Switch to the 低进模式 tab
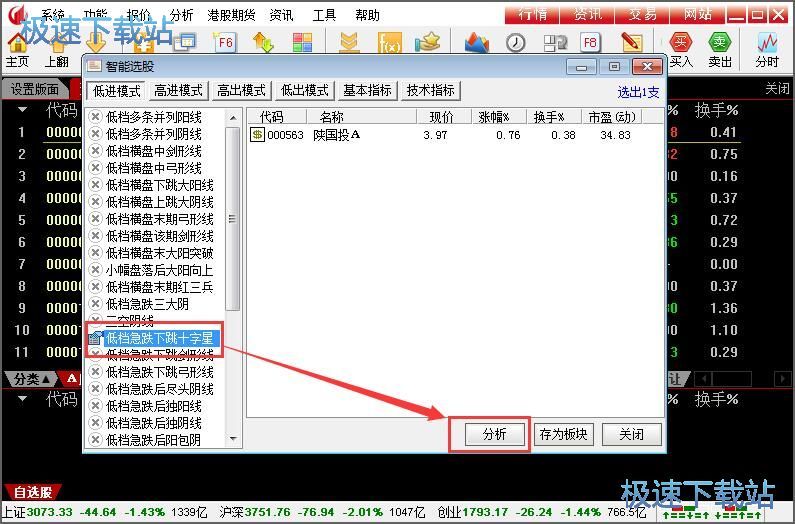 [x=116, y=91]
